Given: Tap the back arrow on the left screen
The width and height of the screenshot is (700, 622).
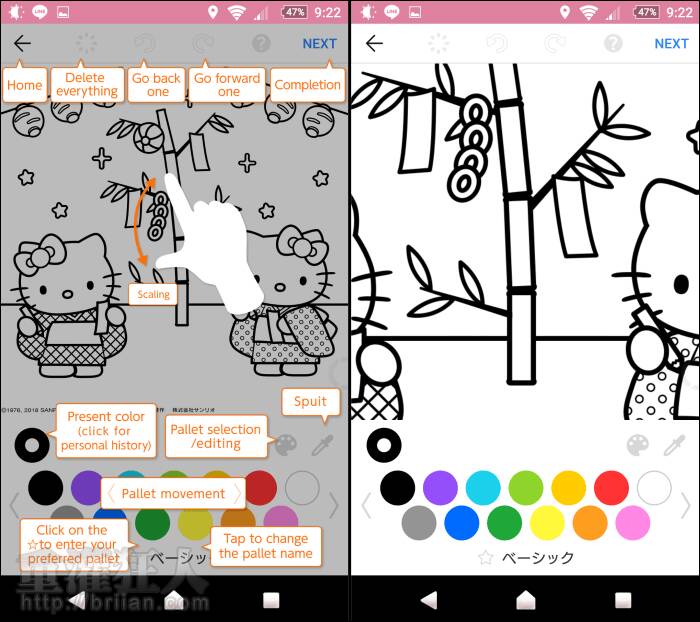Looking at the screenshot, I should point(22,43).
